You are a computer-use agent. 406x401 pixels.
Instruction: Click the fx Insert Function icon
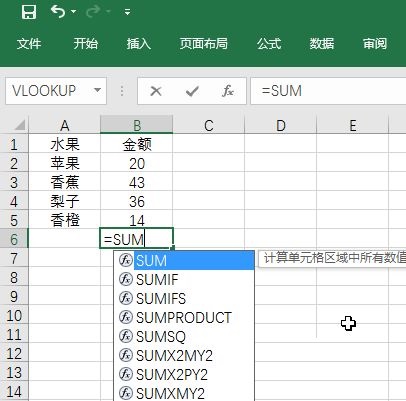pyautogui.click(x=228, y=91)
